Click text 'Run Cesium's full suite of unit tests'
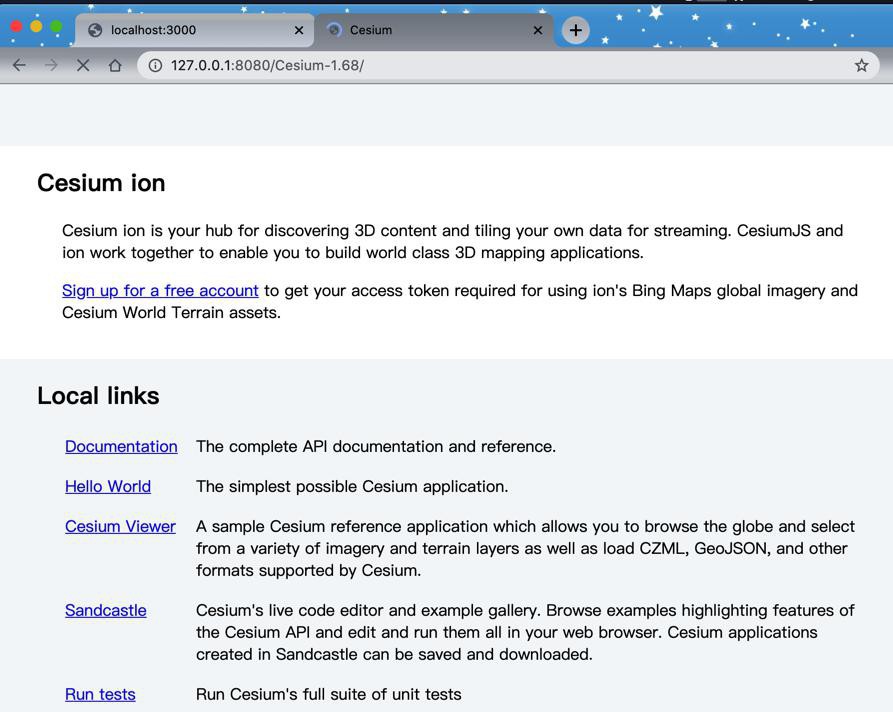Viewport: 893px width, 712px height. 329,694
